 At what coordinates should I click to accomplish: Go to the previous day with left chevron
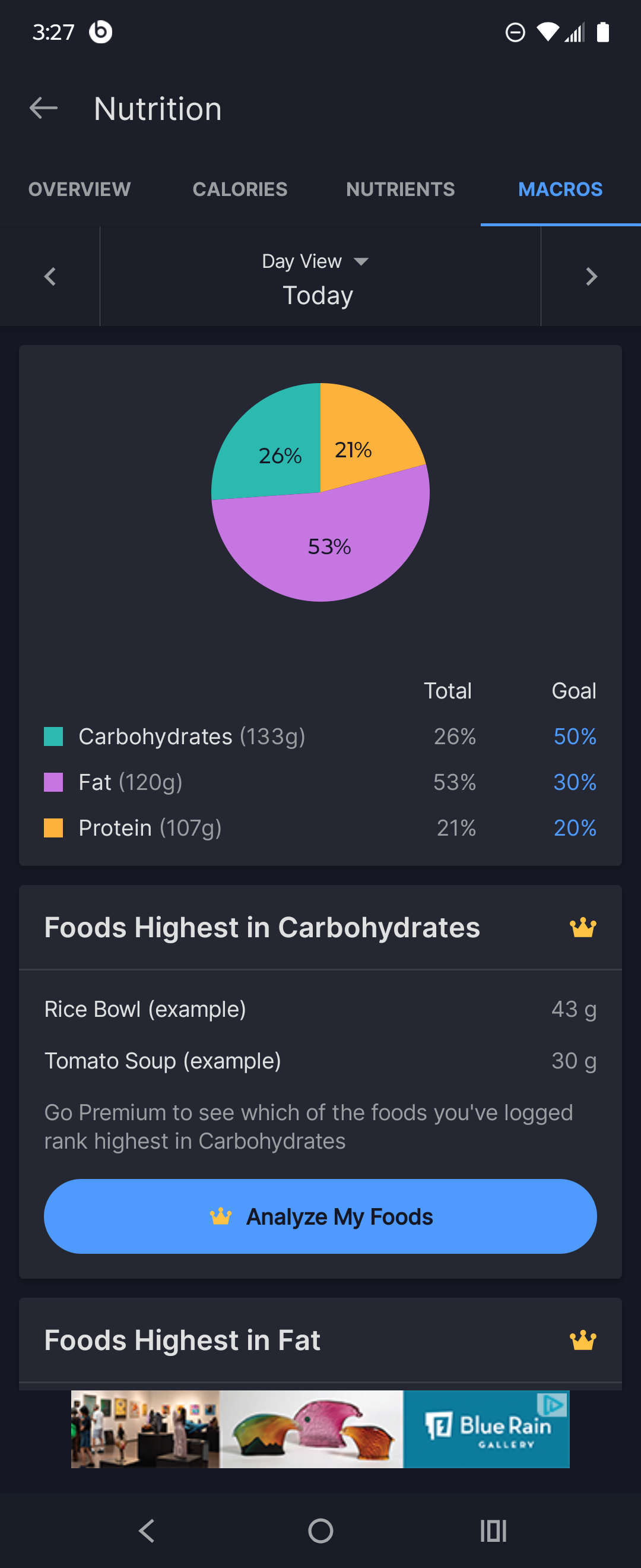pyautogui.click(x=50, y=276)
